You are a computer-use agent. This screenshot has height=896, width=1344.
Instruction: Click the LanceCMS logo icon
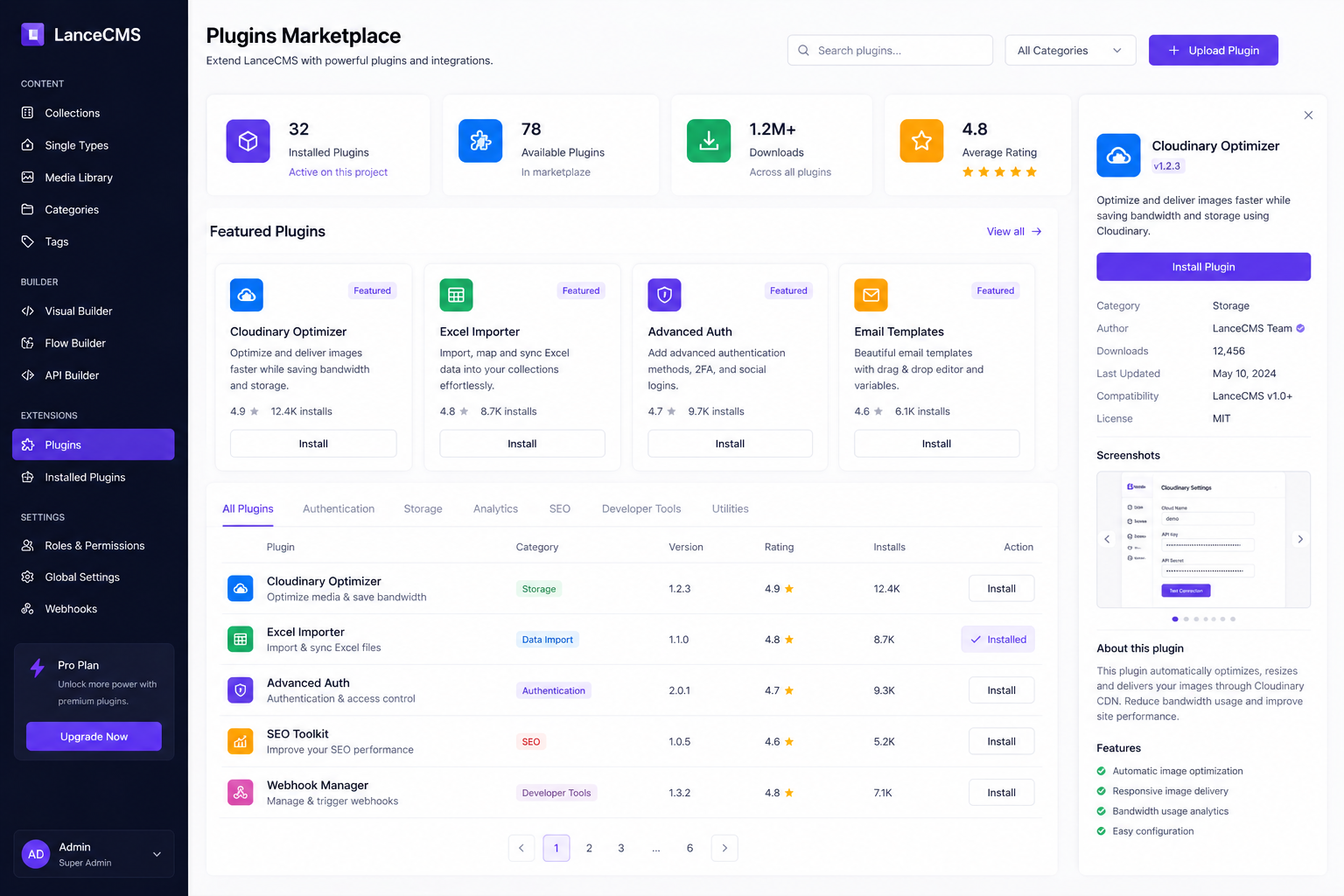pyautogui.click(x=32, y=34)
